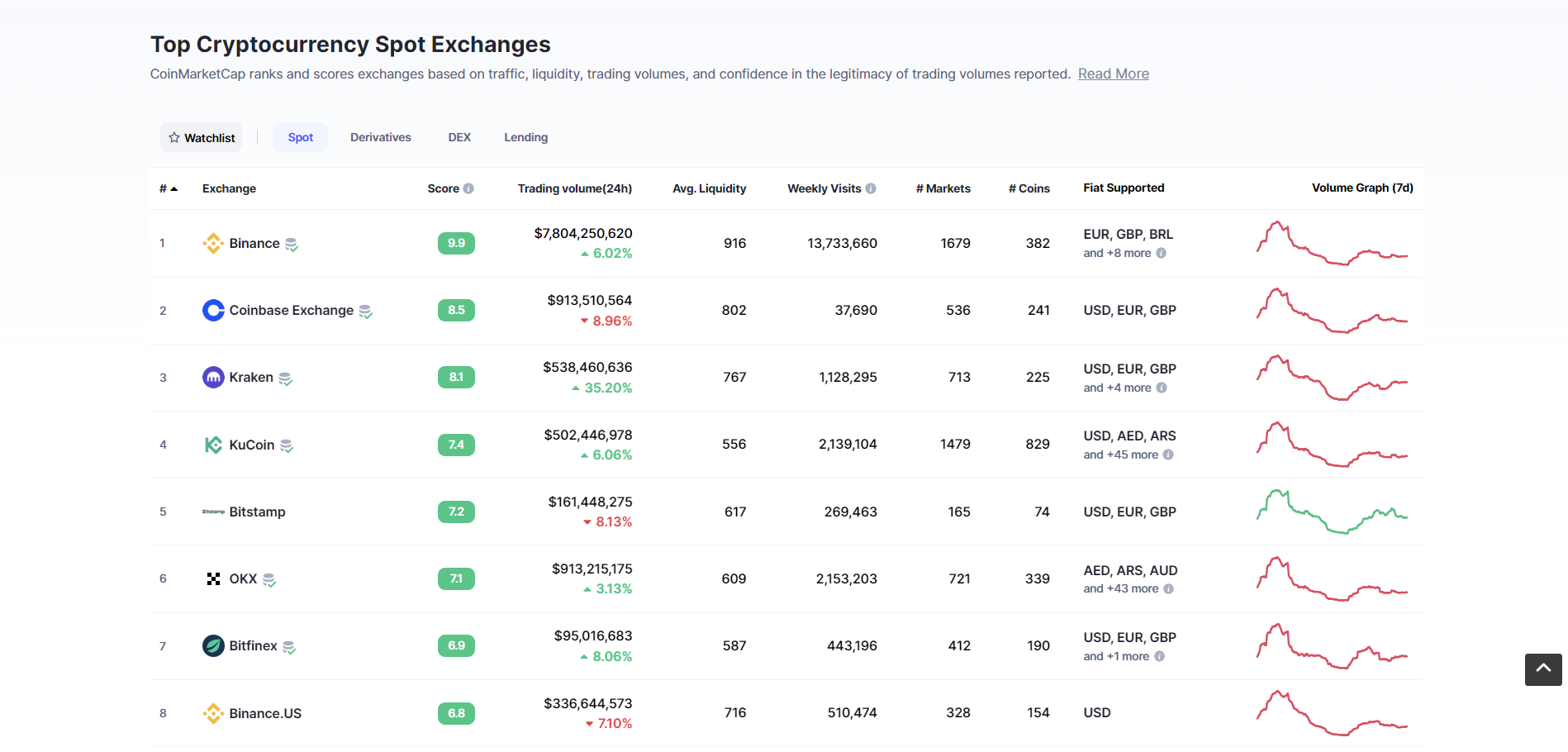
Task: Click the reserves badge beside Bitfinex
Action: [289, 647]
